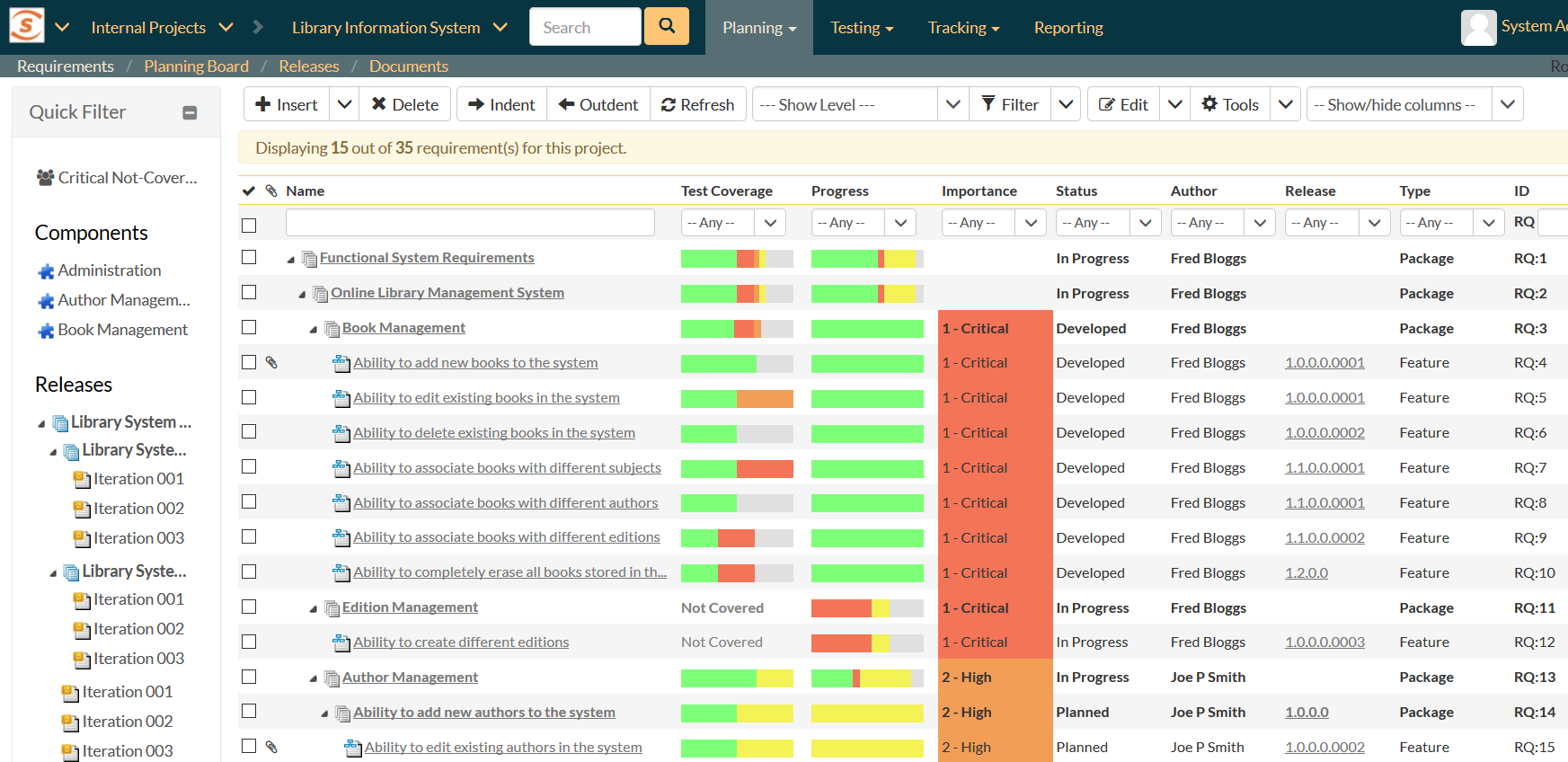Open the Testing menu
The width and height of the screenshot is (1568, 762).
pos(861,28)
